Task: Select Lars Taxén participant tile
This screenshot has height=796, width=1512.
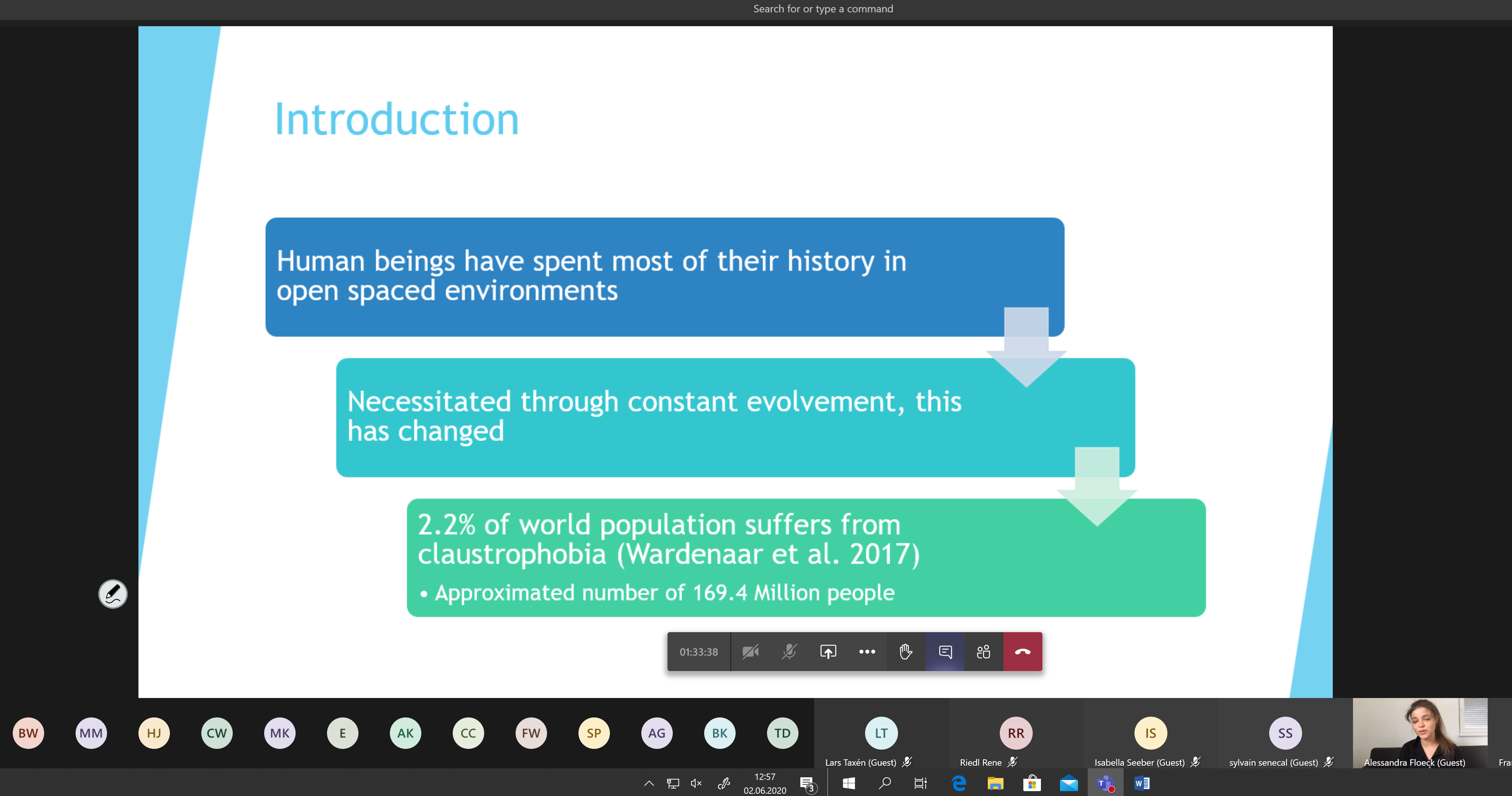Action: pyautogui.click(x=881, y=733)
